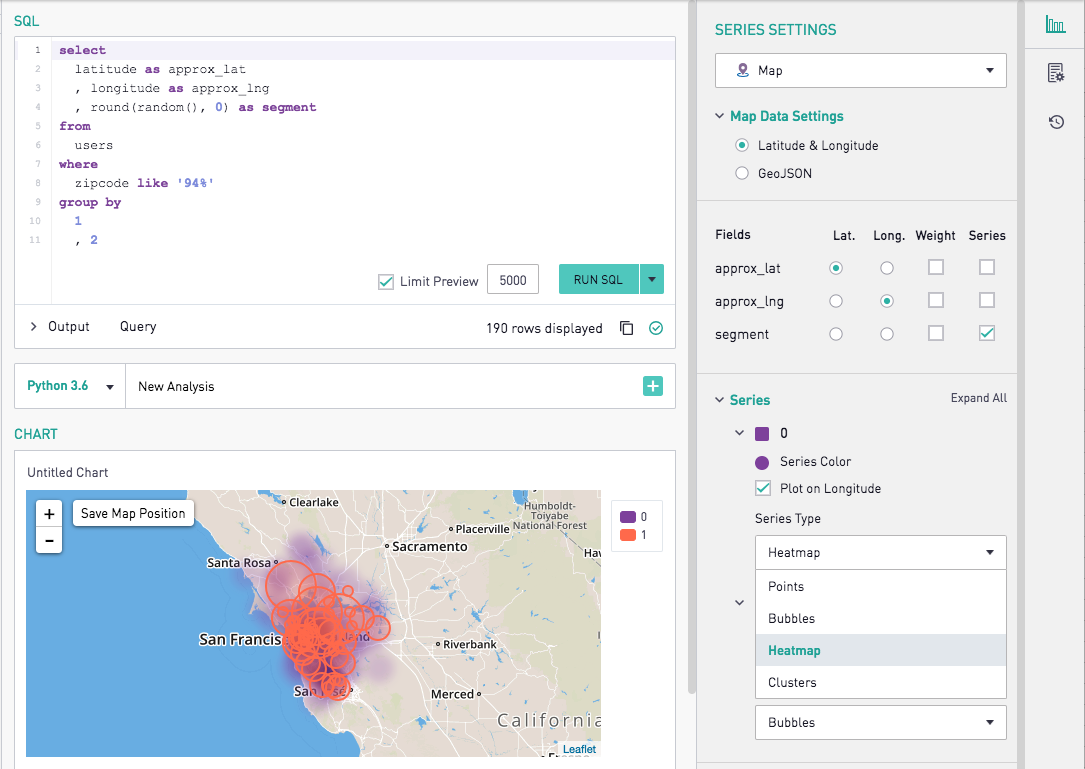1085x769 pixels.
Task: Click the purple Series Color swatch
Action: (x=764, y=461)
